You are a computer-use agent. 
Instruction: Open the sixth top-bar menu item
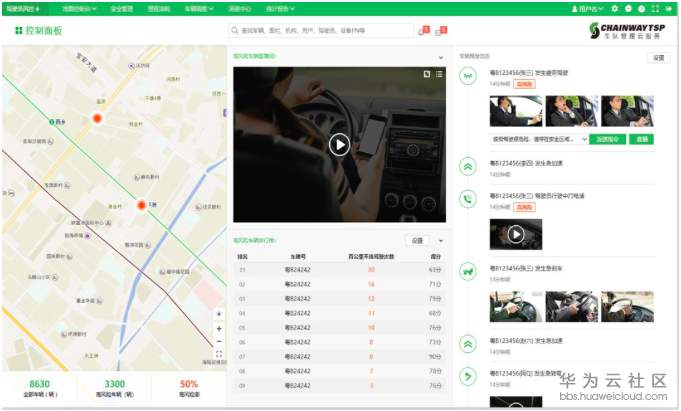pyautogui.click(x=240, y=9)
